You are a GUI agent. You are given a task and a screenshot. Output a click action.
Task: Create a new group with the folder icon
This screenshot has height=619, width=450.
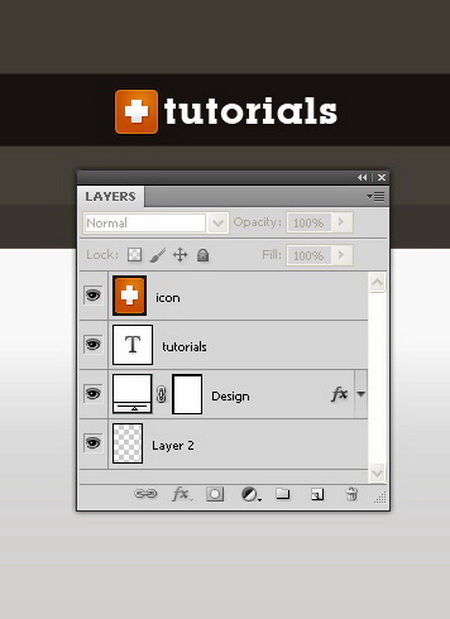(x=283, y=493)
